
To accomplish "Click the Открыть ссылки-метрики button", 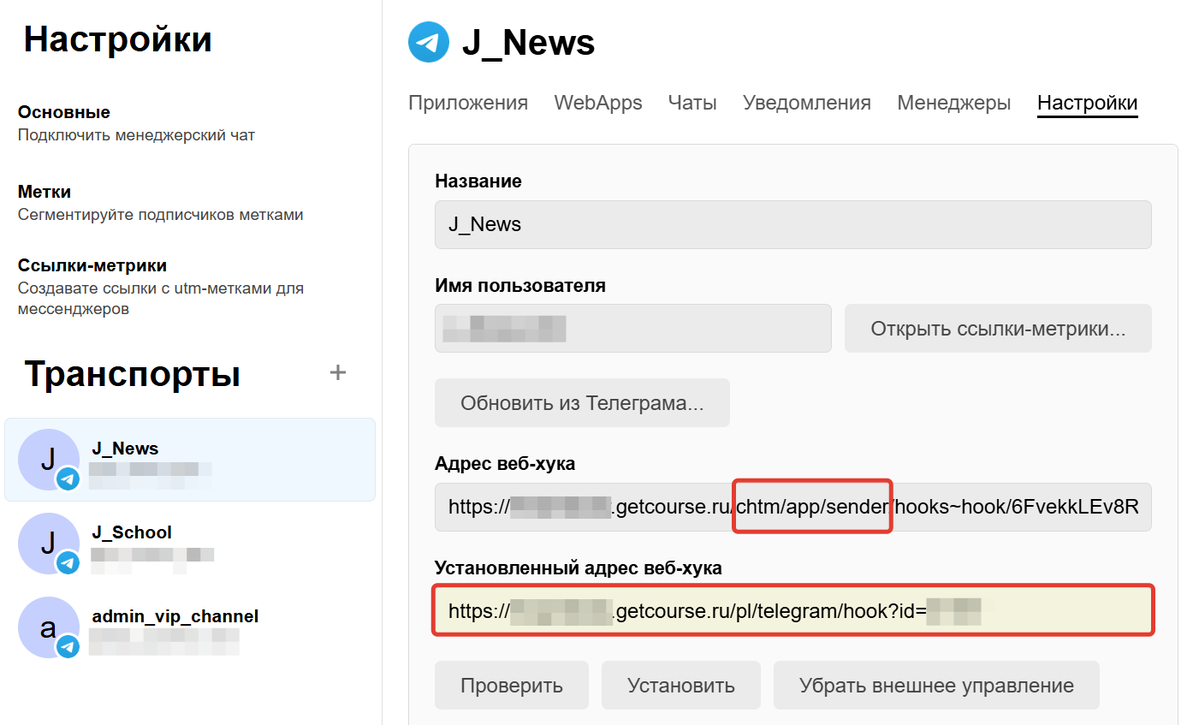I will tap(998, 329).
